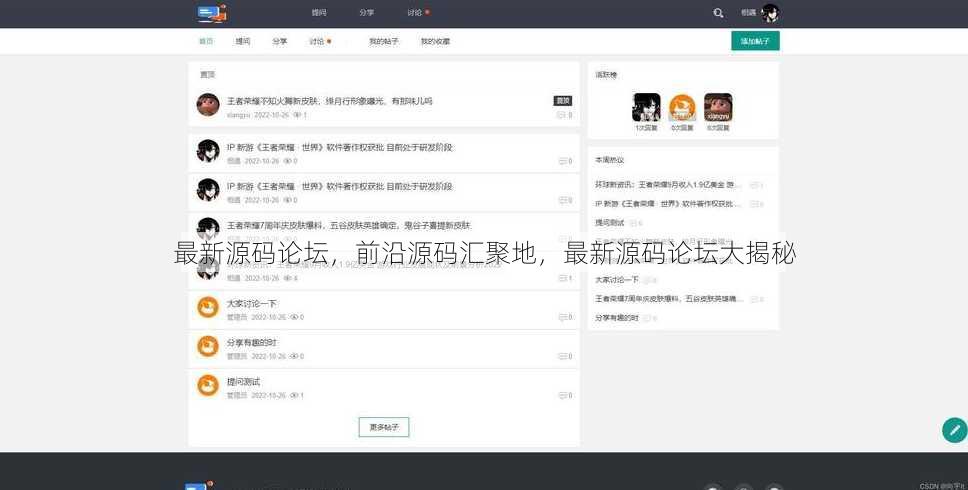Open the user avatar in top header
The width and height of the screenshot is (968, 490).
tap(770, 12)
